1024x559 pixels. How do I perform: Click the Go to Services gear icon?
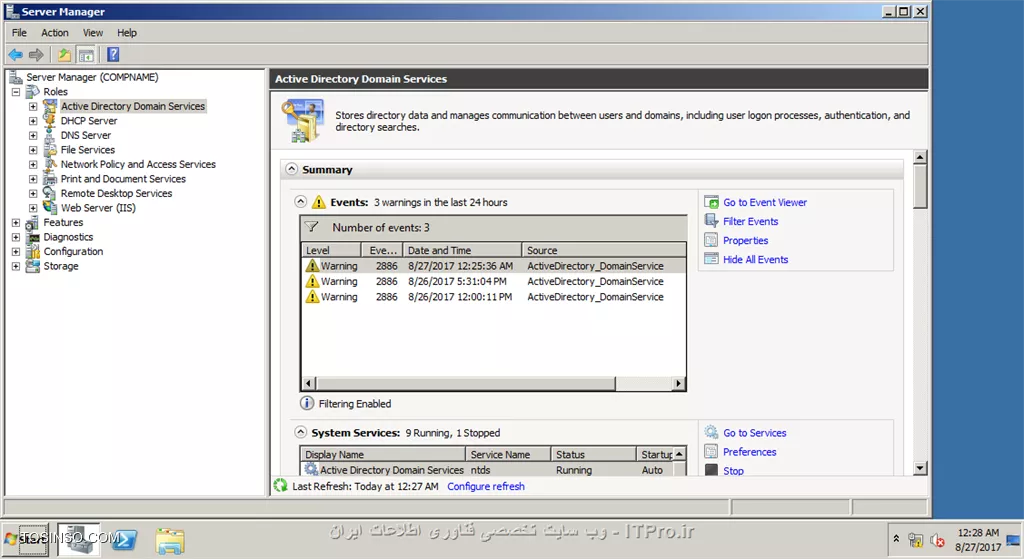click(x=711, y=432)
